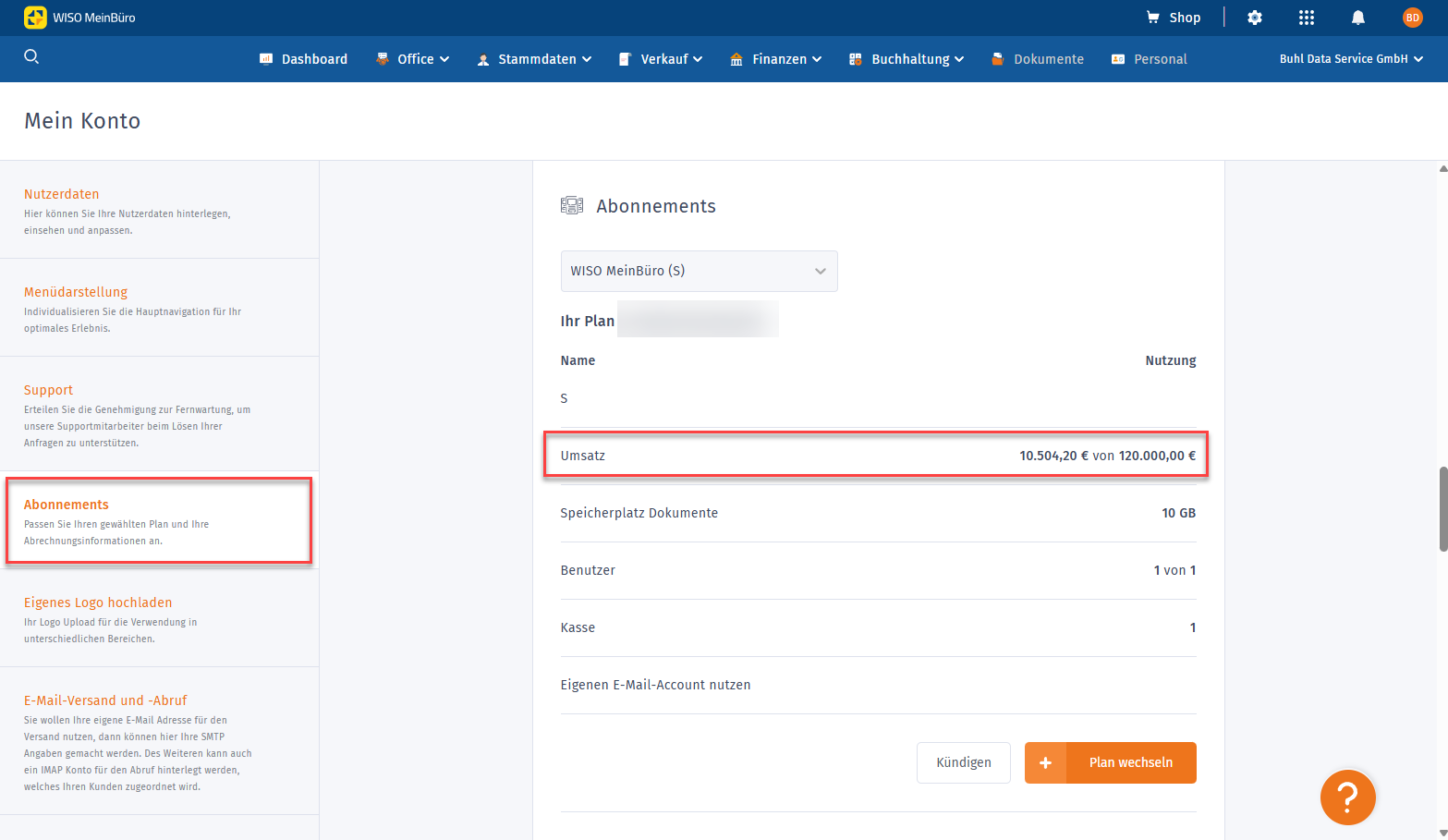
Task: Click the Stammdaten person icon
Action: point(483,59)
